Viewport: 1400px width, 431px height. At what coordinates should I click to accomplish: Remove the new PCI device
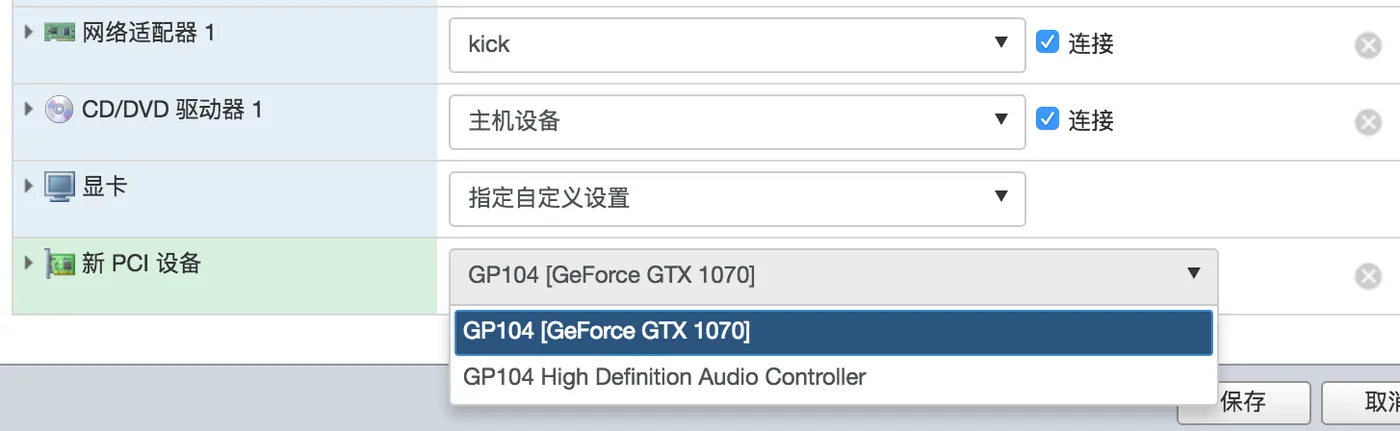(1367, 276)
